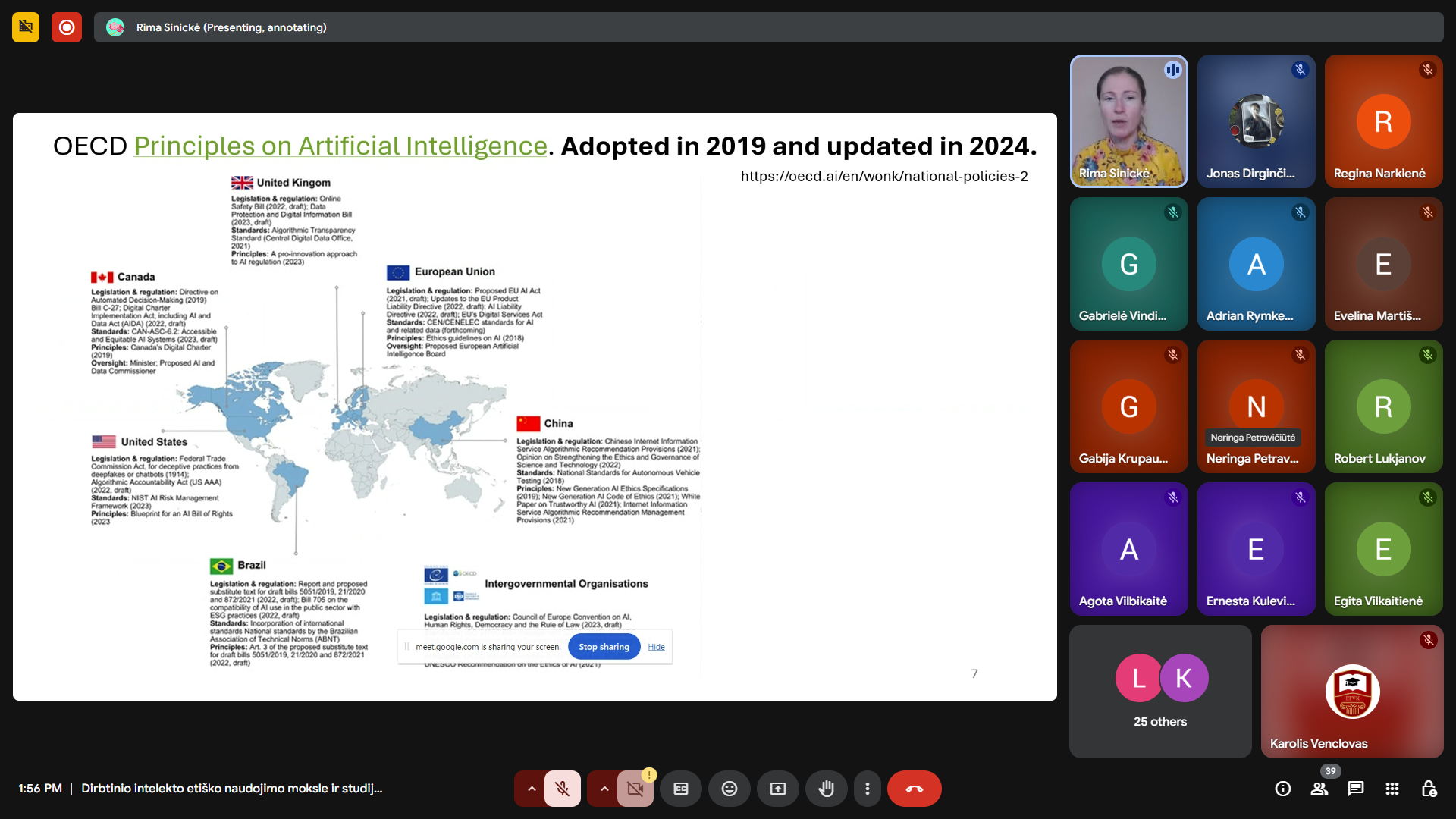1456x819 pixels.
Task: Click the United States heading on slide
Action: click(x=154, y=441)
